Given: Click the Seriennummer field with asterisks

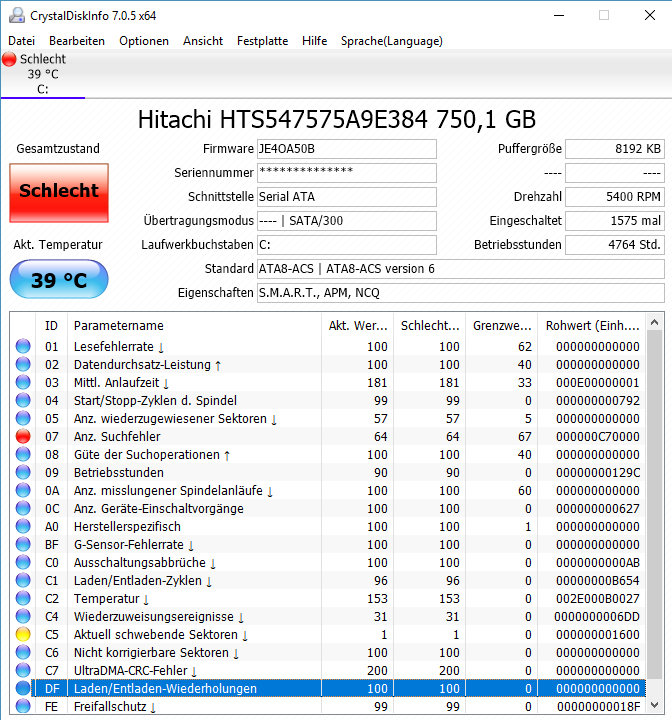Looking at the screenshot, I should (347, 173).
